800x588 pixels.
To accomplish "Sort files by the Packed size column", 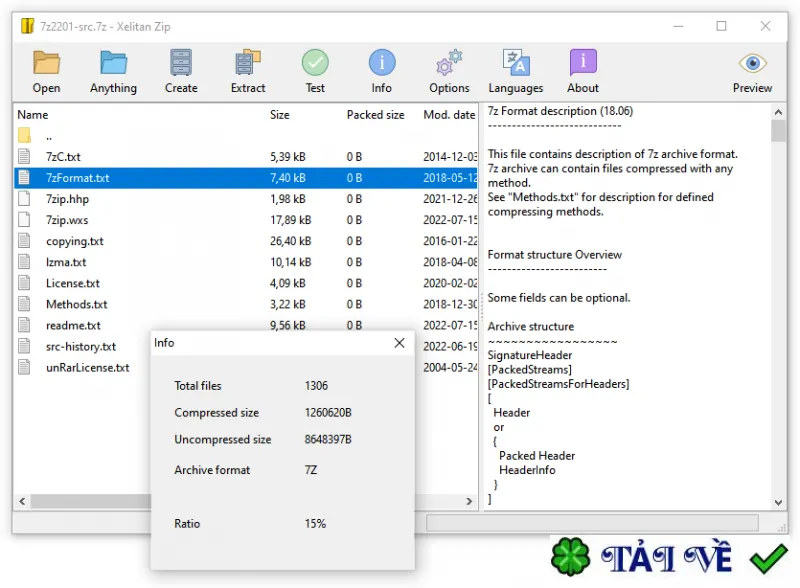I will tap(376, 115).
